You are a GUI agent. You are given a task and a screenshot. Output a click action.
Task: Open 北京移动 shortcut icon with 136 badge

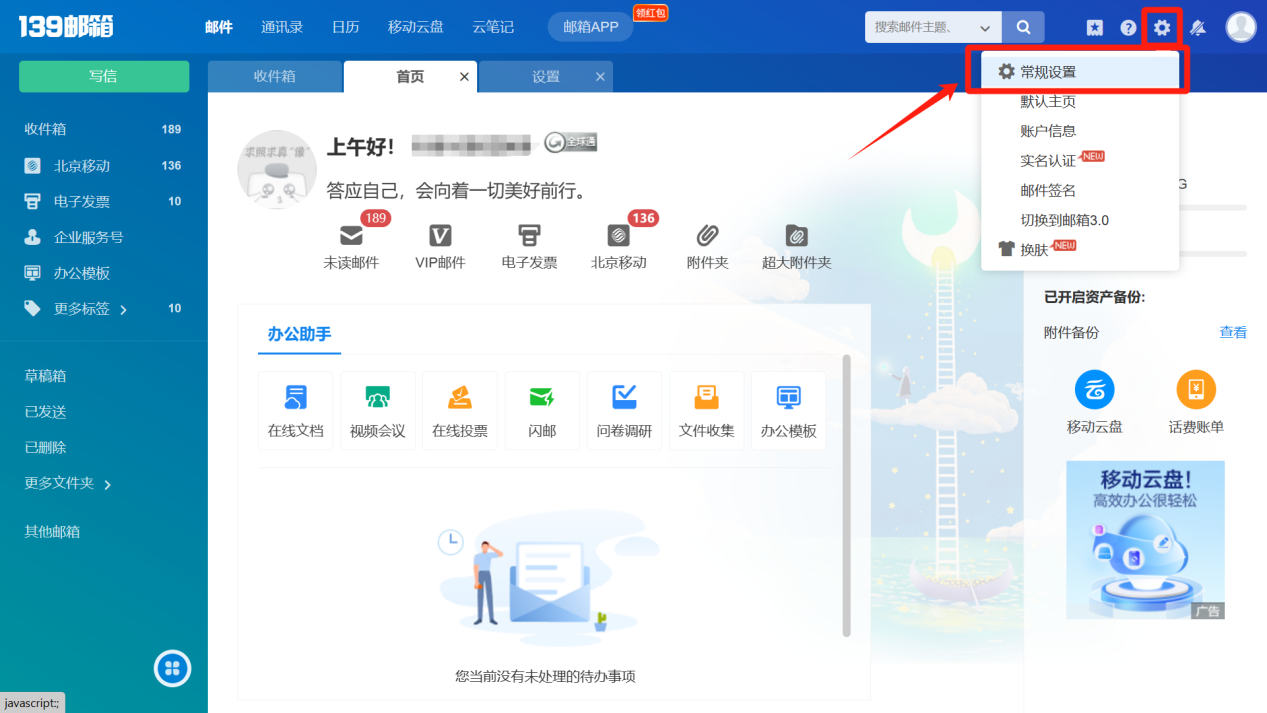[x=619, y=236]
